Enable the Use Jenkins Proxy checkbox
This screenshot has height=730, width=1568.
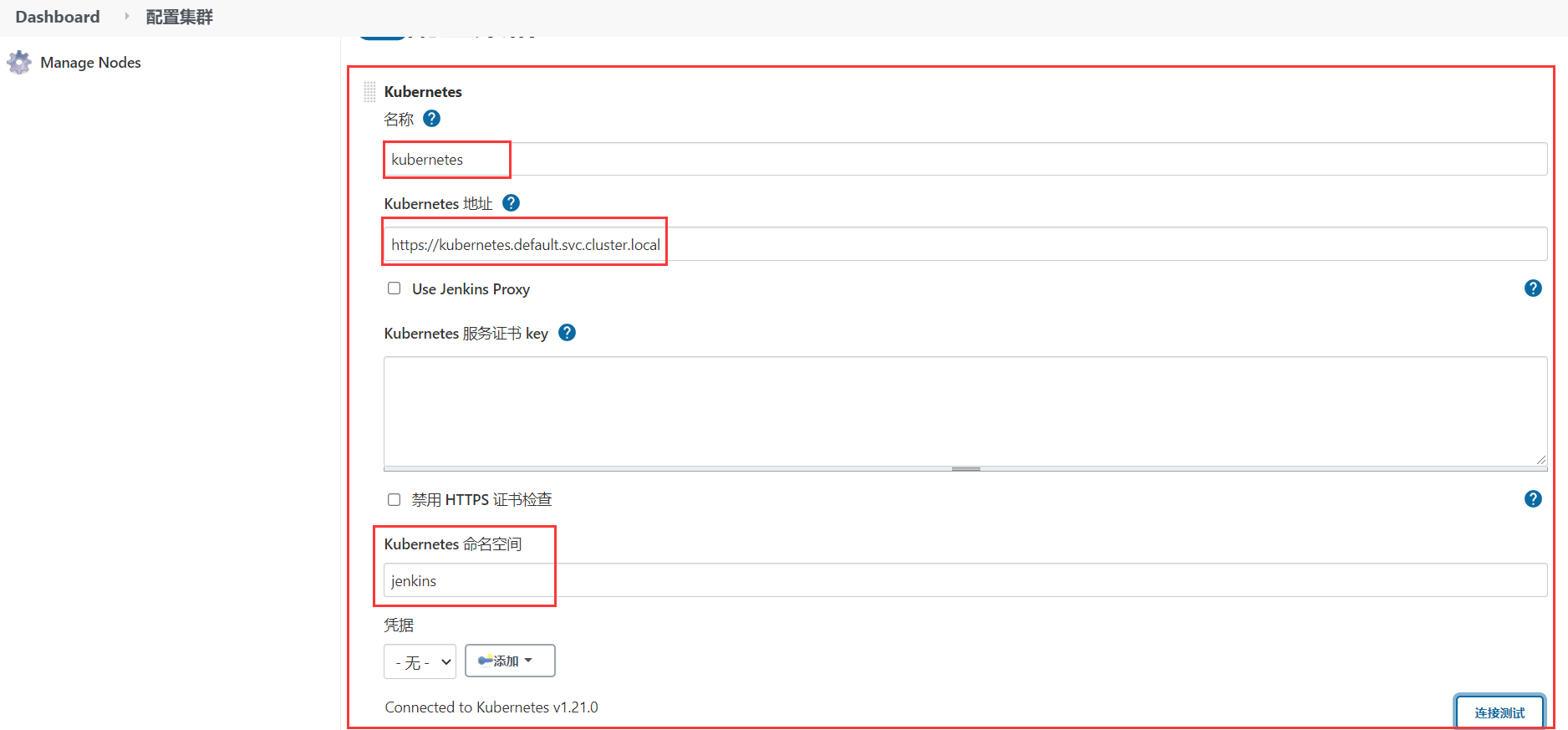[x=394, y=288]
